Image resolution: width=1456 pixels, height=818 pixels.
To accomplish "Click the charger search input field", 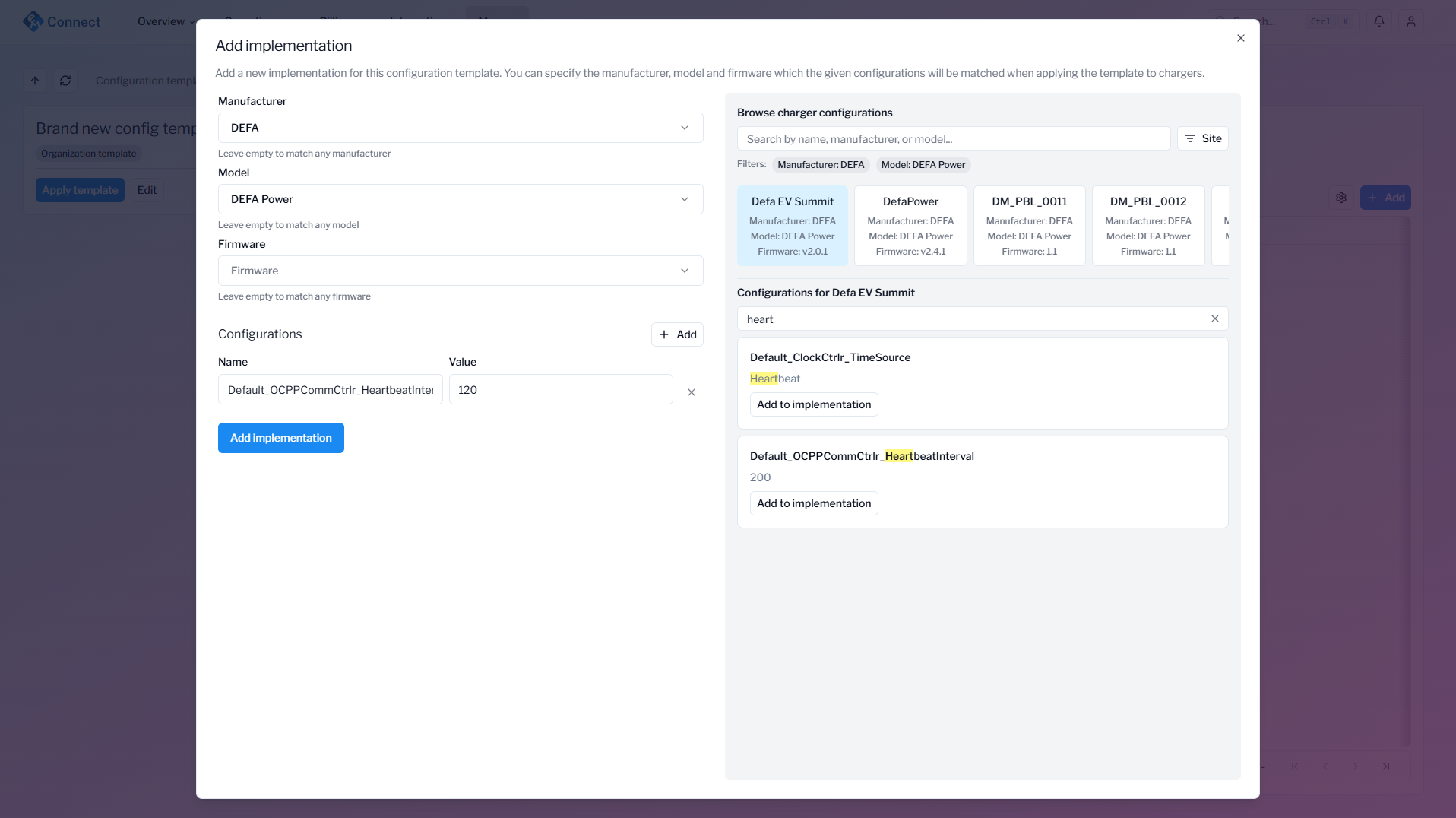I will 953,139.
